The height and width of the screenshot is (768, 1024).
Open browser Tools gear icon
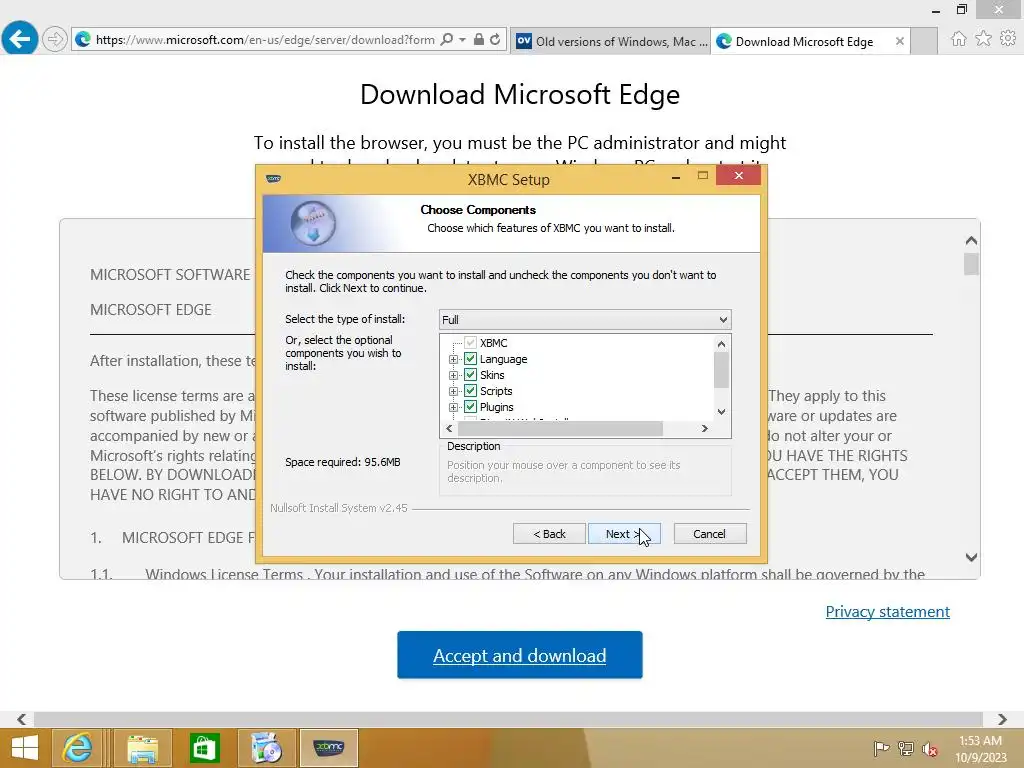pyautogui.click(x=1008, y=39)
